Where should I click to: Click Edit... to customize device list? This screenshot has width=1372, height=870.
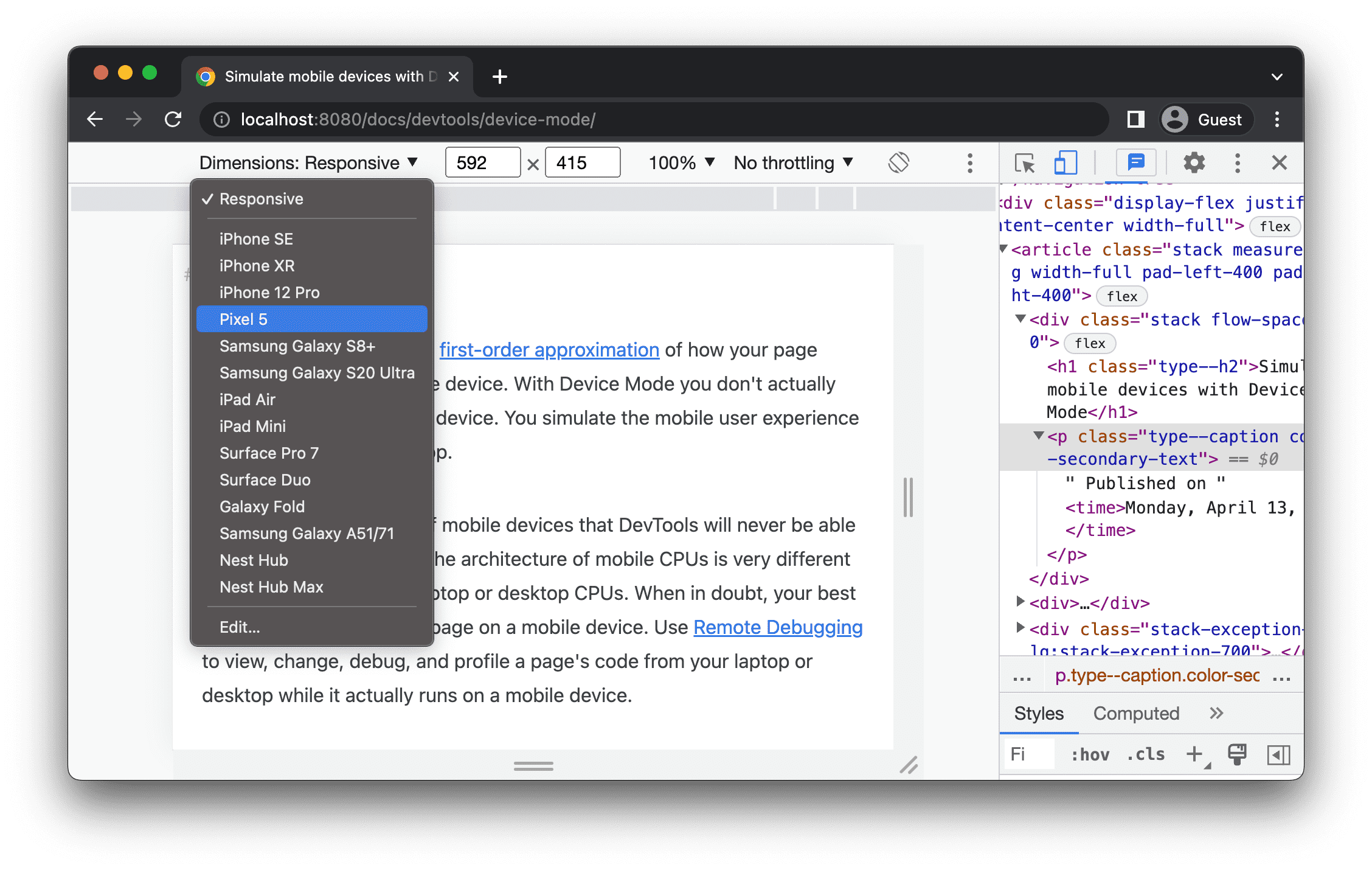pyautogui.click(x=238, y=627)
